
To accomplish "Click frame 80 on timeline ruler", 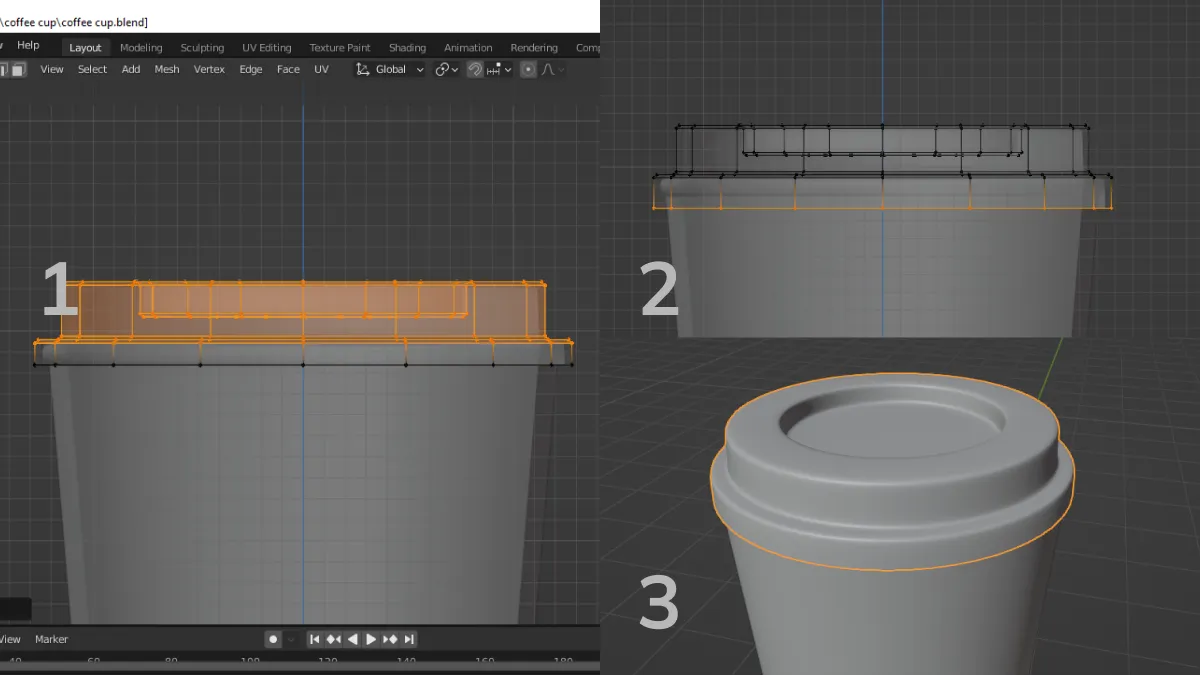I will [171, 662].
